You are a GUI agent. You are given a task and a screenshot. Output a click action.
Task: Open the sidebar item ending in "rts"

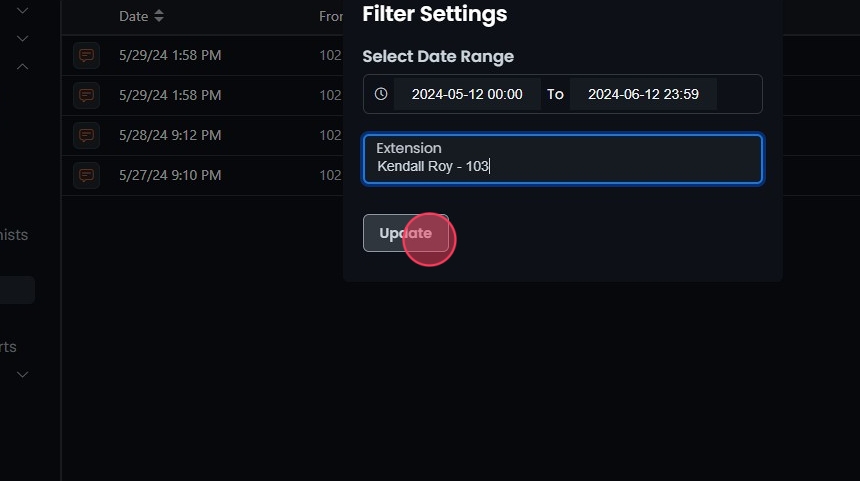(9, 347)
